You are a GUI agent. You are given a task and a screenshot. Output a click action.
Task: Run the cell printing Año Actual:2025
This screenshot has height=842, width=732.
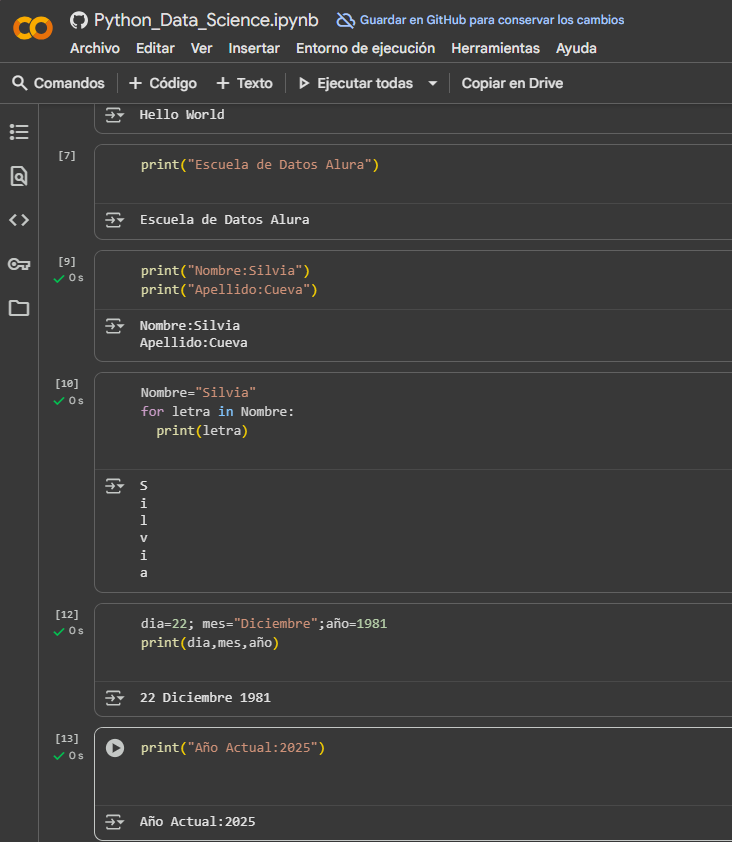coord(115,748)
